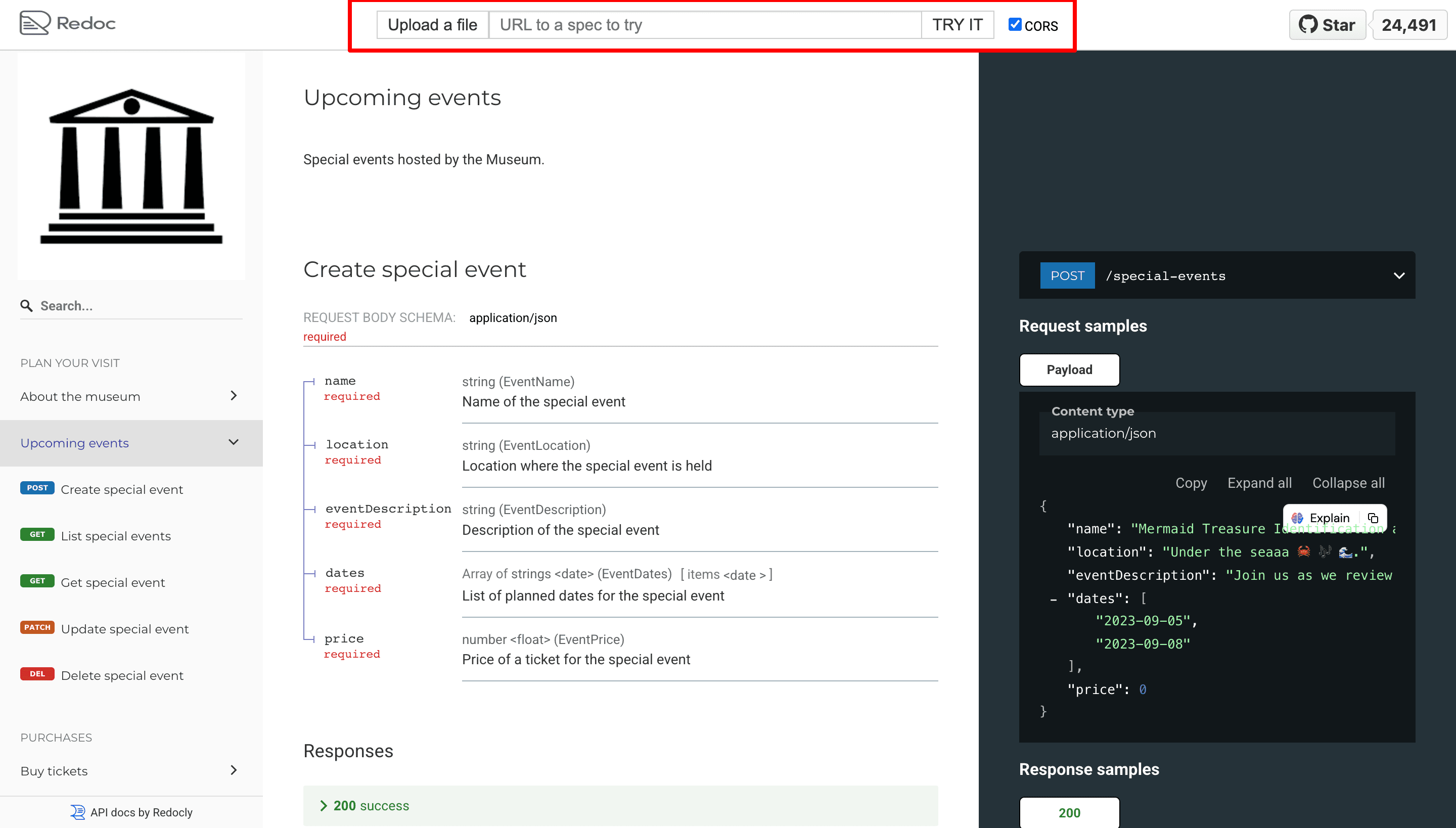Collapse the Upcoming events chevron
This screenshot has height=828, width=1456.
(x=233, y=442)
